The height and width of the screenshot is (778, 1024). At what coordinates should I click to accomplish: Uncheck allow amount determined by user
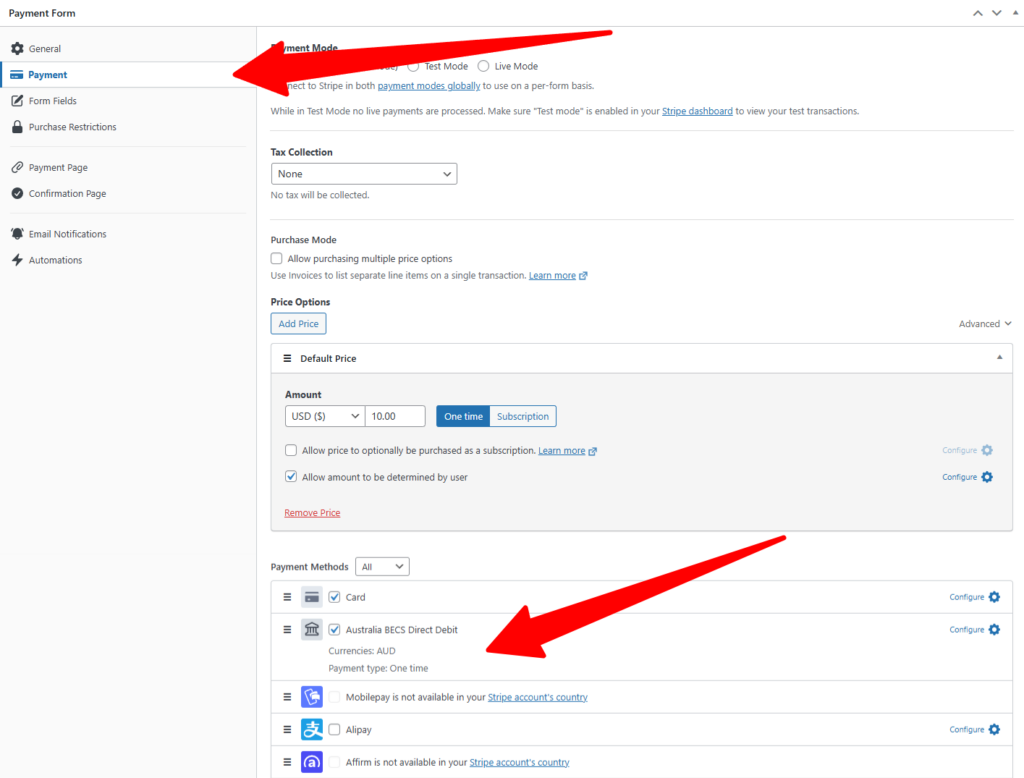(291, 477)
